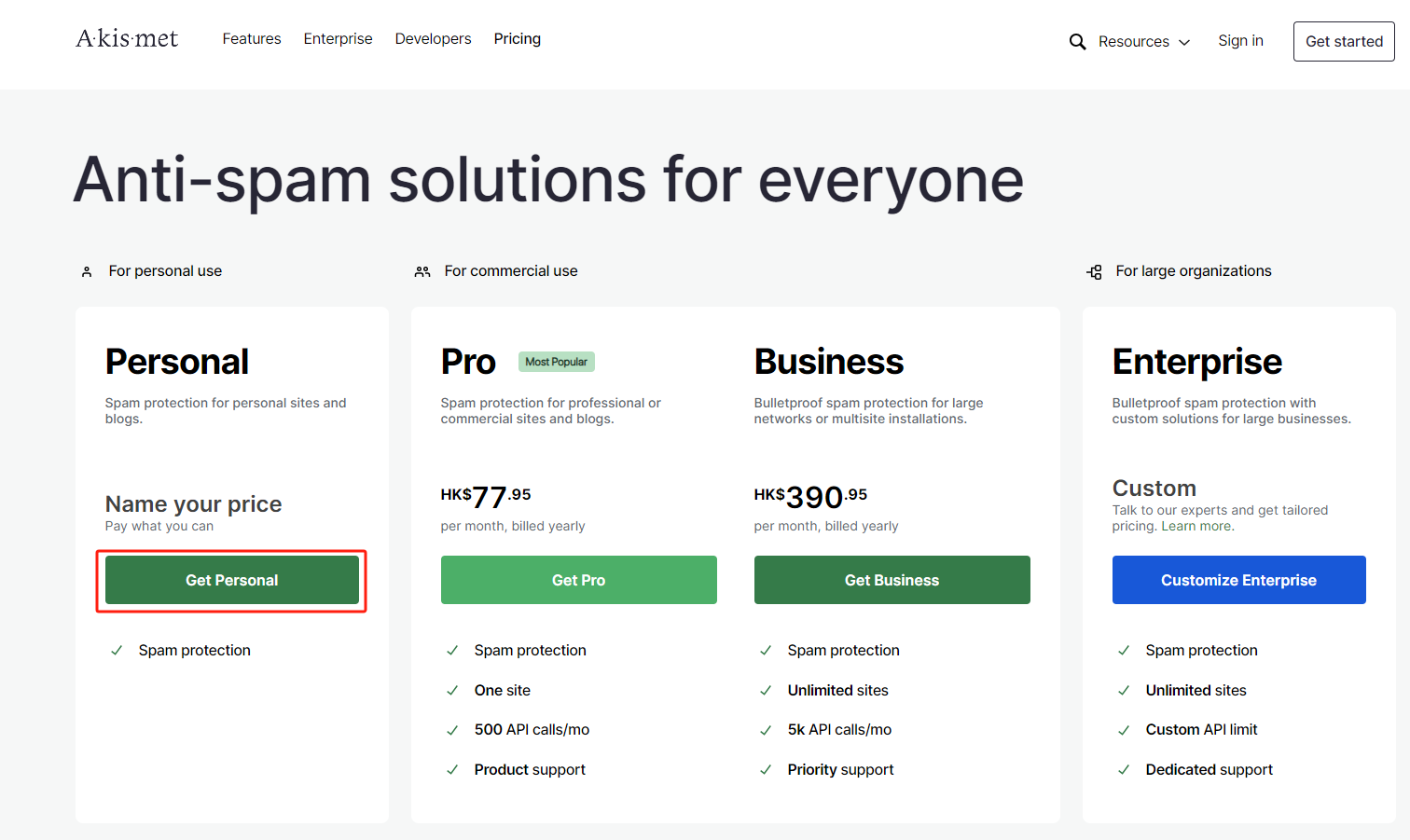Click checkmark beside Custom API limit
This screenshot has width=1410, height=840.
coord(1124,730)
